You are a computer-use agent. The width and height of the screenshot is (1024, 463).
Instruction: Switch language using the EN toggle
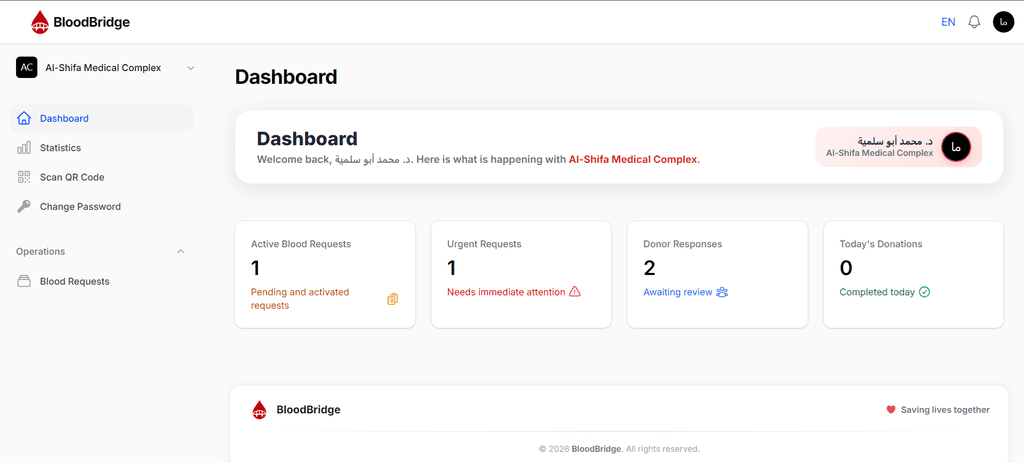(948, 22)
